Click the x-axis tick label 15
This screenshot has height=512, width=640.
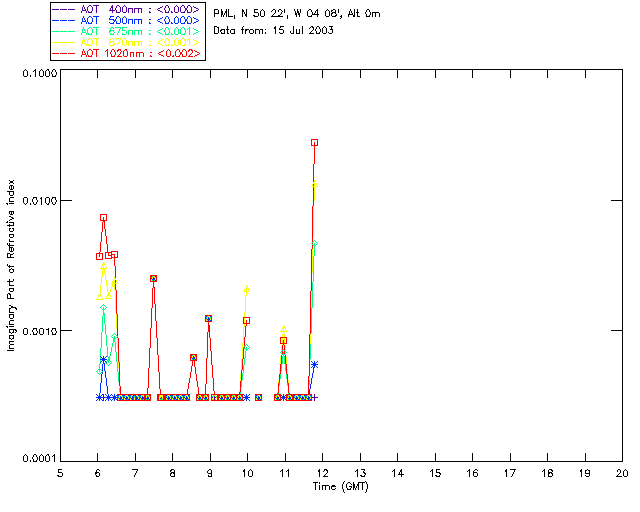tap(435, 473)
